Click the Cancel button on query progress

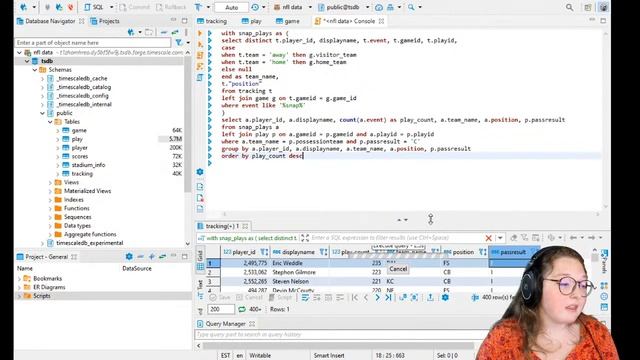point(398,269)
